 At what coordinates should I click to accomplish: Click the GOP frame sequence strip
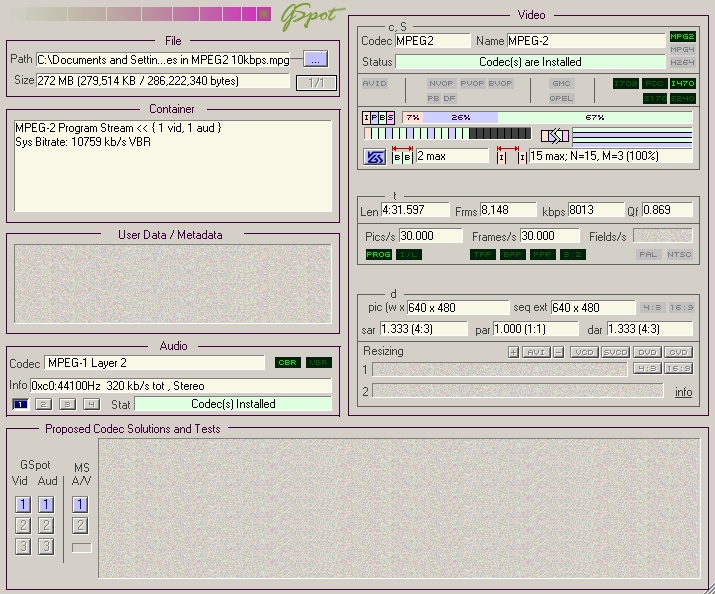(x=447, y=133)
